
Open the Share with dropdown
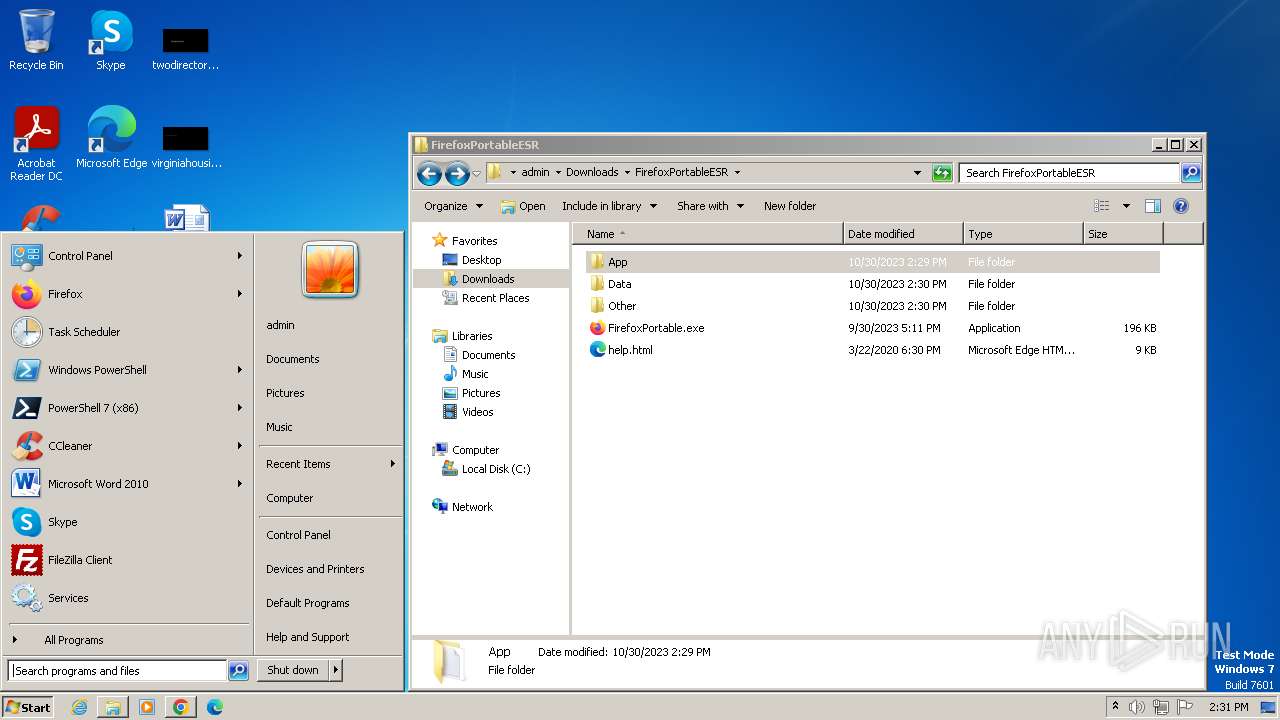tap(710, 206)
